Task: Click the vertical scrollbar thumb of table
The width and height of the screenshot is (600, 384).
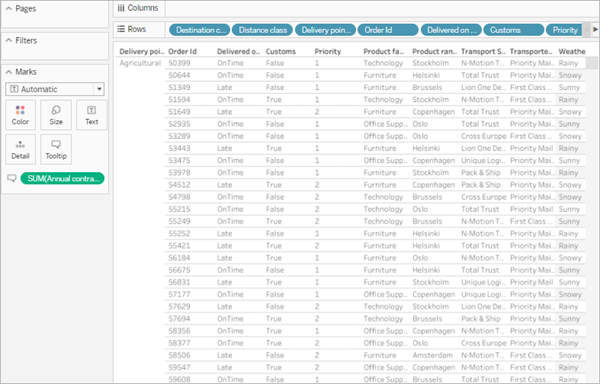Action: tap(592, 63)
